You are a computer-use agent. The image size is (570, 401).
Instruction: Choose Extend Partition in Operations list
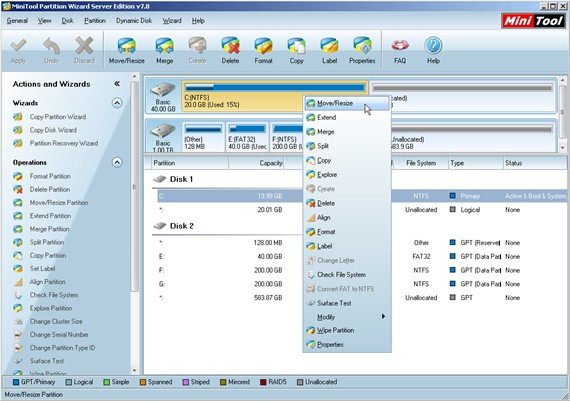pos(50,216)
